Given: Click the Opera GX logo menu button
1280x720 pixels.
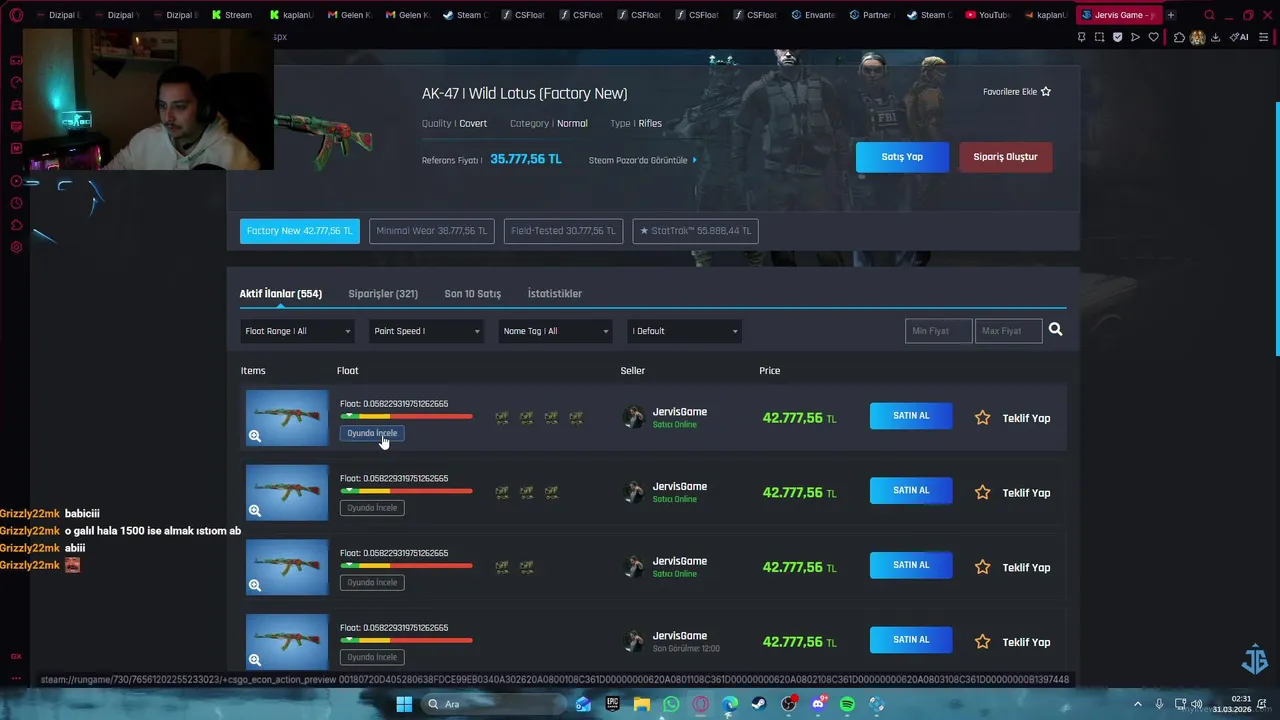Looking at the screenshot, I should tap(16, 15).
